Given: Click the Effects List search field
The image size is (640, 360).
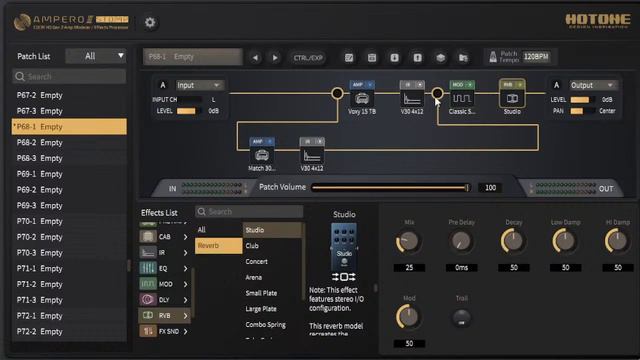Looking at the screenshot, I should tap(249, 211).
